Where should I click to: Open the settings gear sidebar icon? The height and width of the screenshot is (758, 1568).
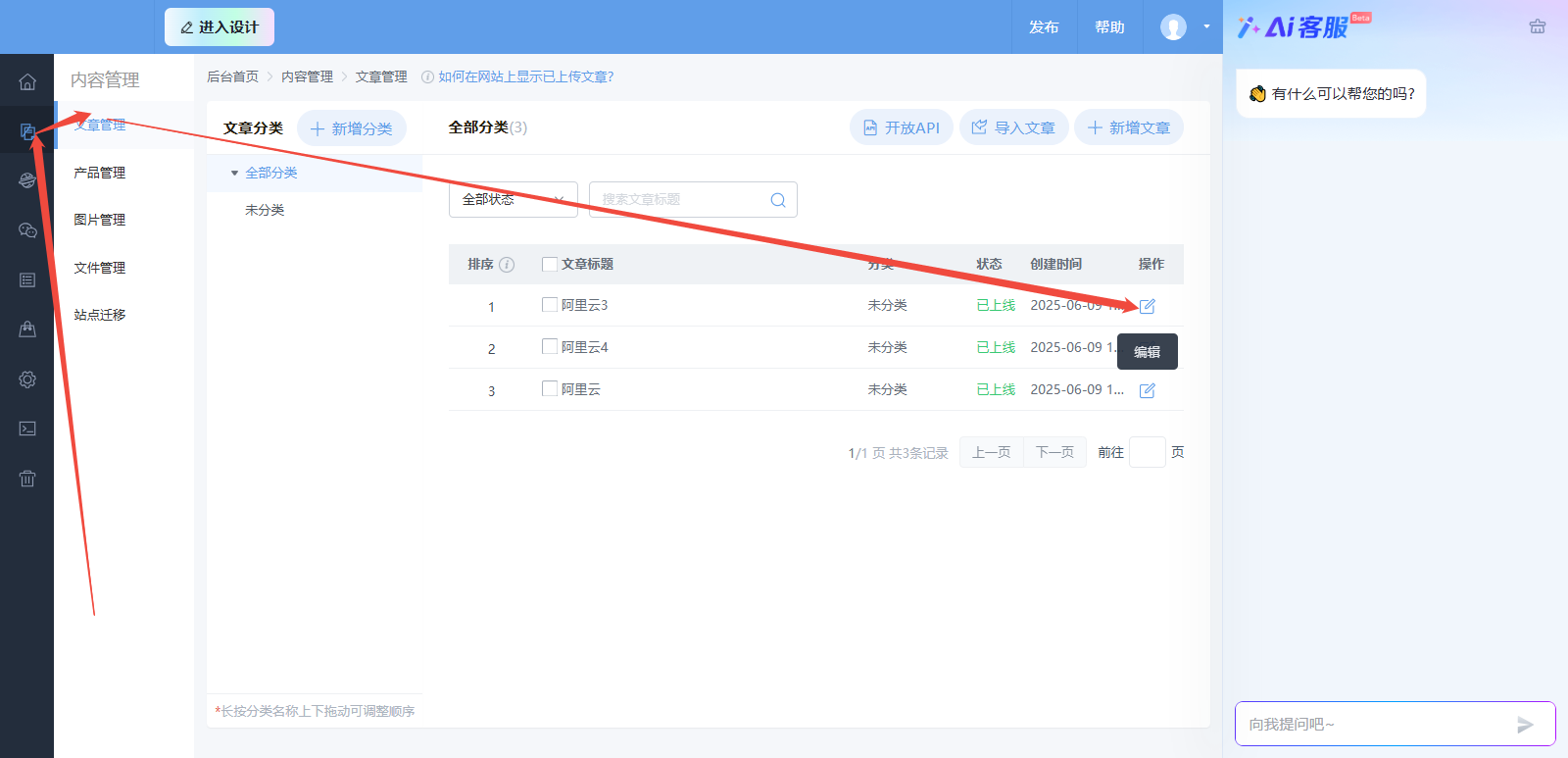(x=27, y=379)
